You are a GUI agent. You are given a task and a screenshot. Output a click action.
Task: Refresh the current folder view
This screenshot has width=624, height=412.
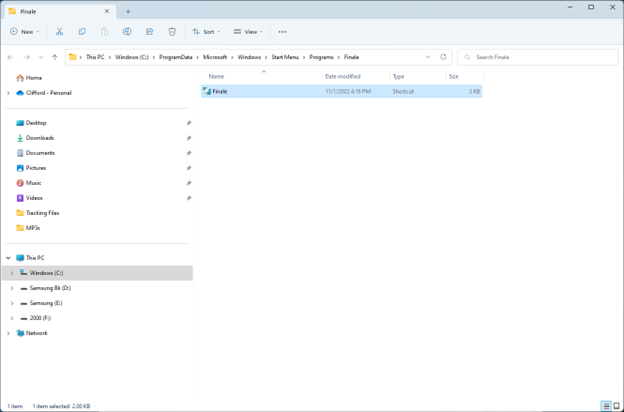click(x=443, y=57)
